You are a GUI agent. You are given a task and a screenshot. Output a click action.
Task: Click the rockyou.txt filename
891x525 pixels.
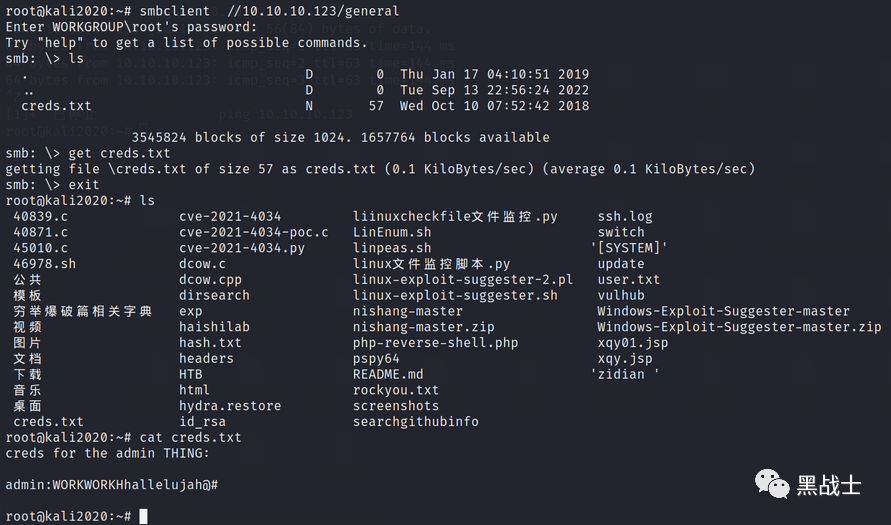pos(395,390)
